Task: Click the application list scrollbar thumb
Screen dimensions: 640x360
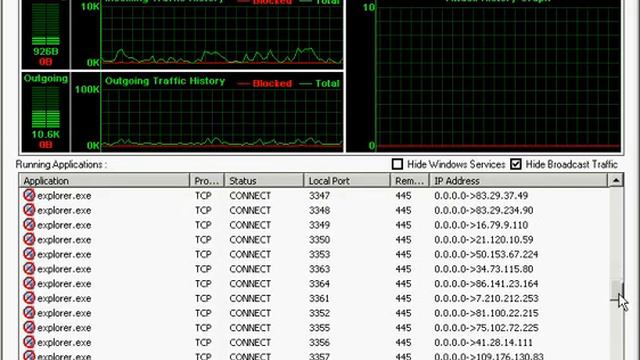Action: pyautogui.click(x=616, y=291)
